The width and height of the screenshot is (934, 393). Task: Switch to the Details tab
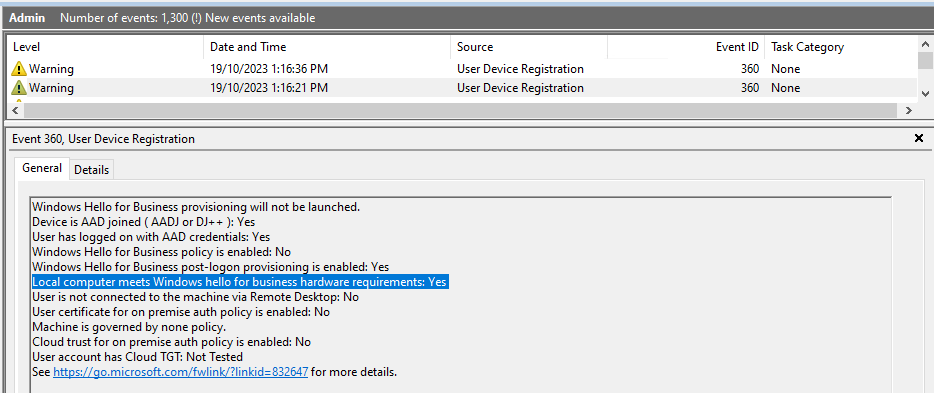[92, 170]
